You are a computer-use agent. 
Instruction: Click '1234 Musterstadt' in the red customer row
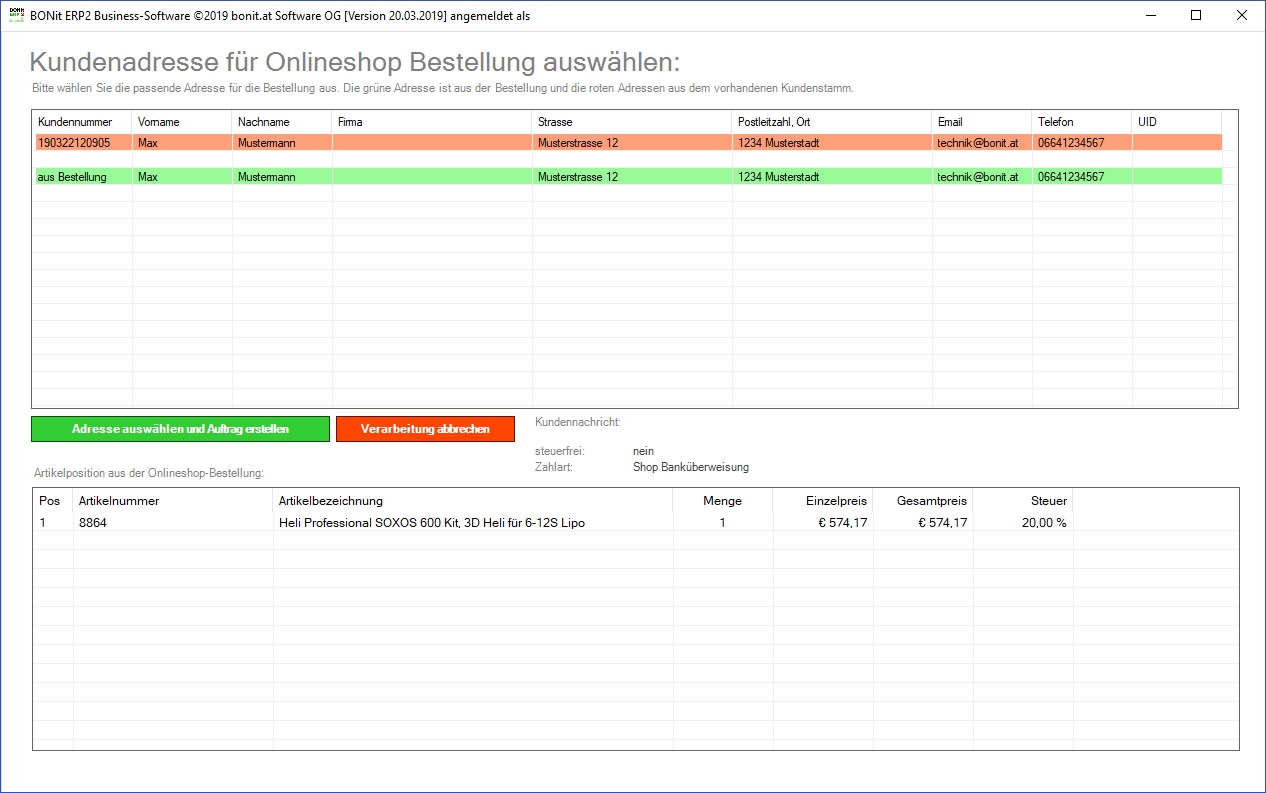click(779, 143)
